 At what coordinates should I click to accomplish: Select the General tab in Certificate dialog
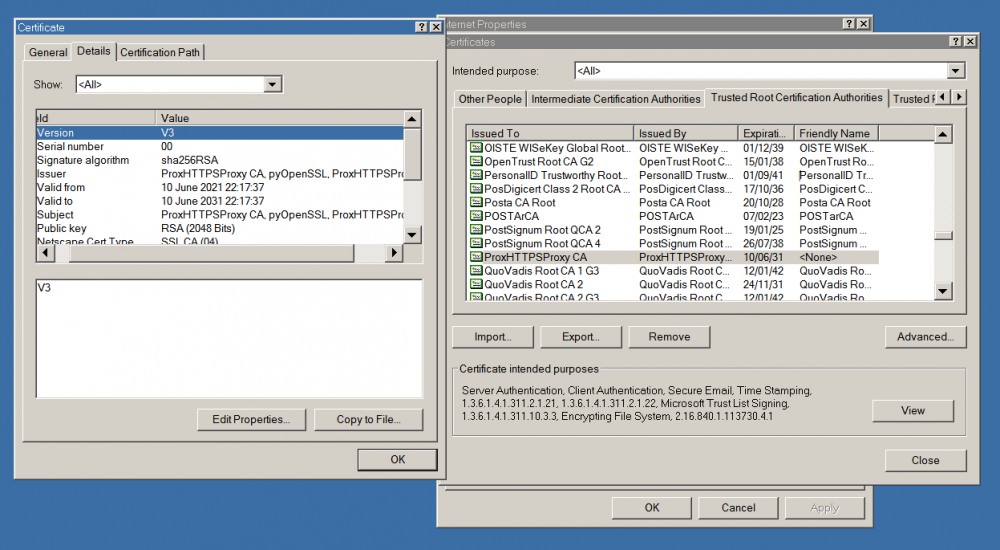point(48,52)
